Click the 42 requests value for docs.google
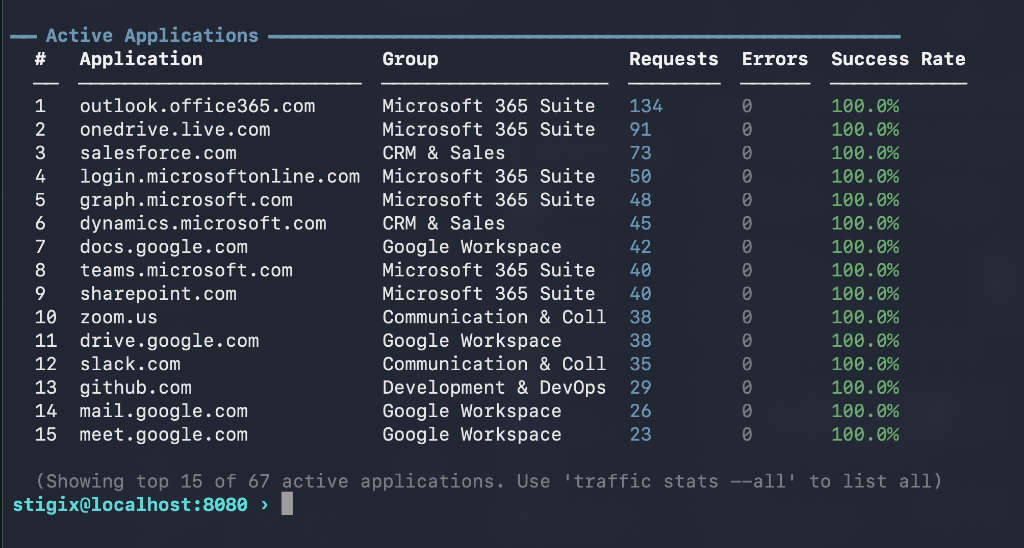 pyautogui.click(x=641, y=247)
